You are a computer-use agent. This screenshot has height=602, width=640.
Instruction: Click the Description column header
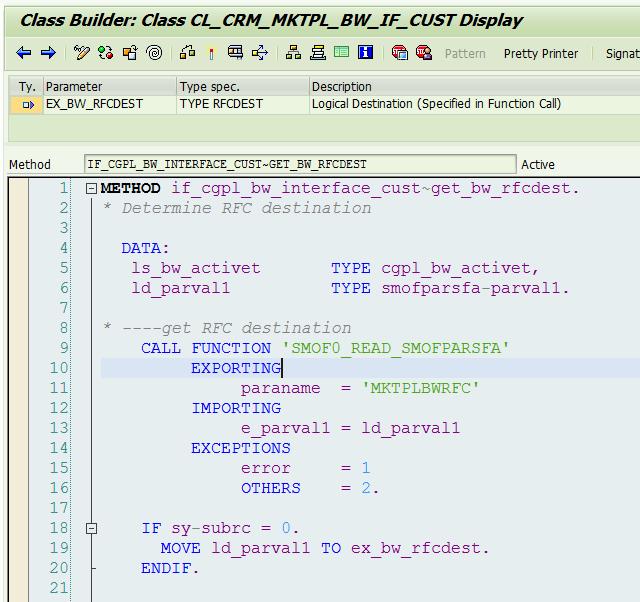click(474, 87)
